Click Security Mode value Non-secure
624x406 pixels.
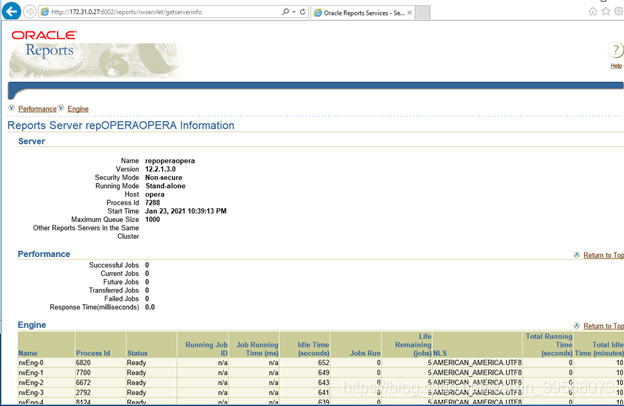(164, 178)
